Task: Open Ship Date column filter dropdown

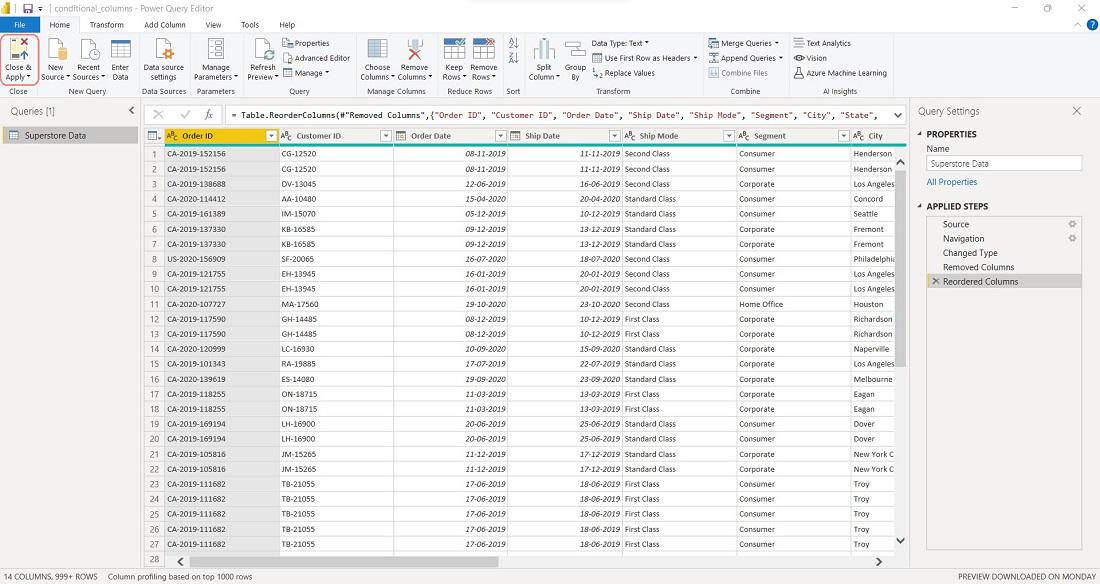Action: click(615, 135)
